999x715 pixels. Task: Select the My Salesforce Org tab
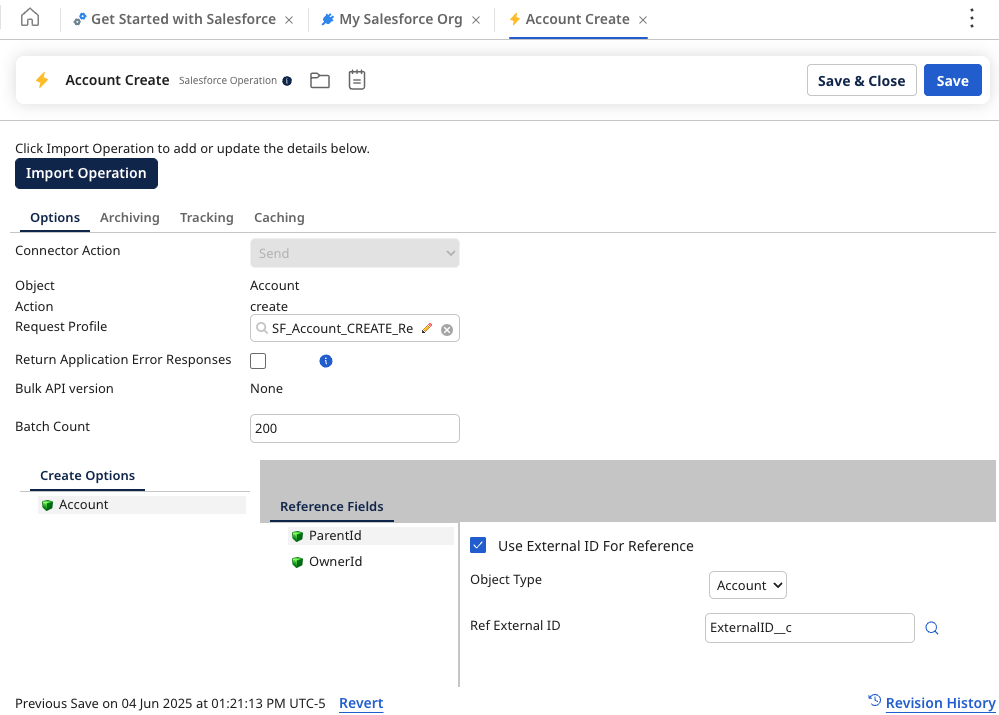[400, 18]
